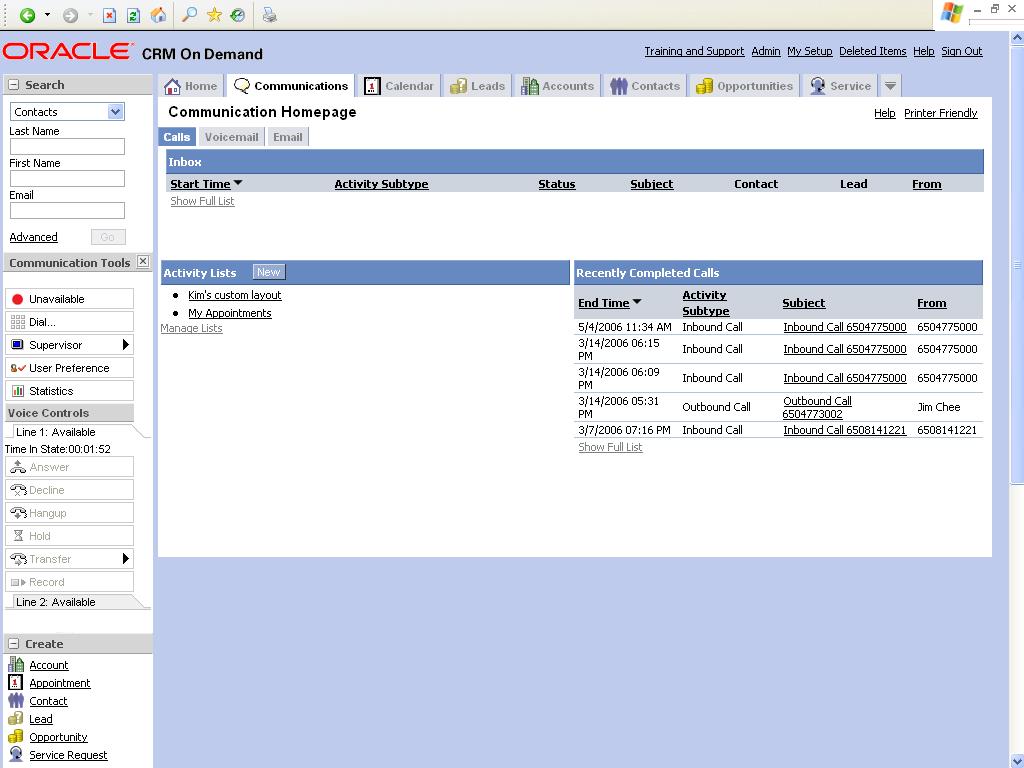This screenshot has width=1024, height=768.
Task: Collapse the Create section
Action: tap(14, 644)
